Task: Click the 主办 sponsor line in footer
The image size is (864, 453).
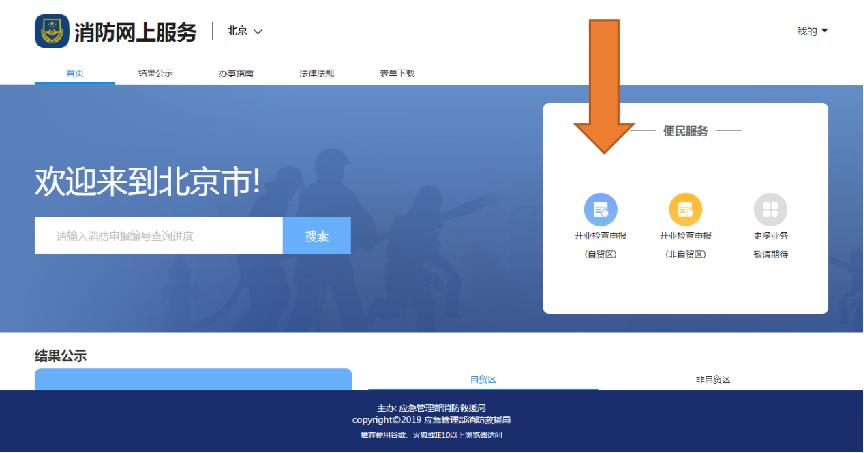Action: pos(431,408)
